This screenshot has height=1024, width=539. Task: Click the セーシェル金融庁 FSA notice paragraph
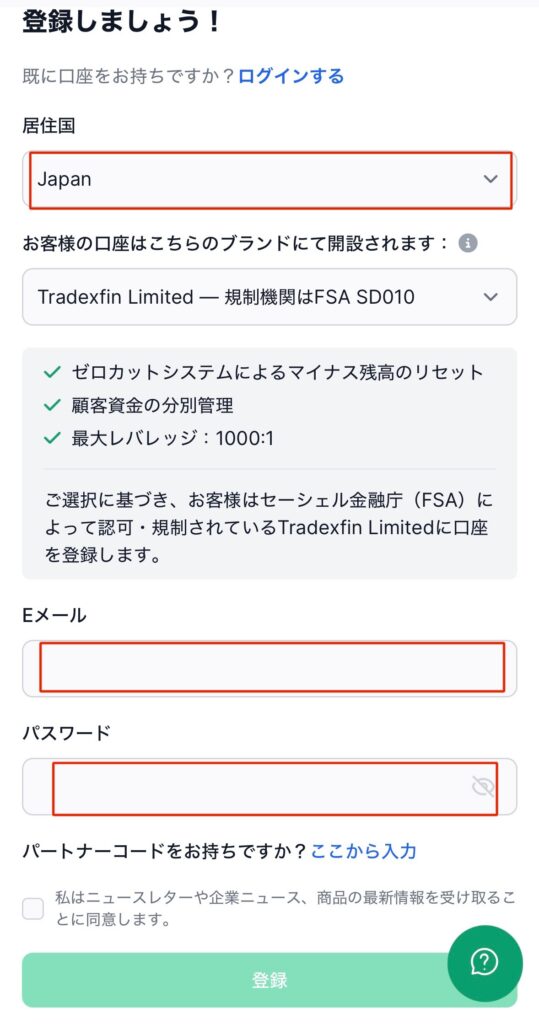[269, 529]
